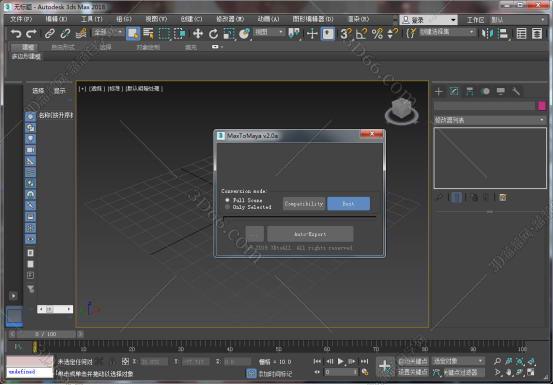The width and height of the screenshot is (553, 385).
Task: Click the Auto Key button
Action: [x=413, y=361]
